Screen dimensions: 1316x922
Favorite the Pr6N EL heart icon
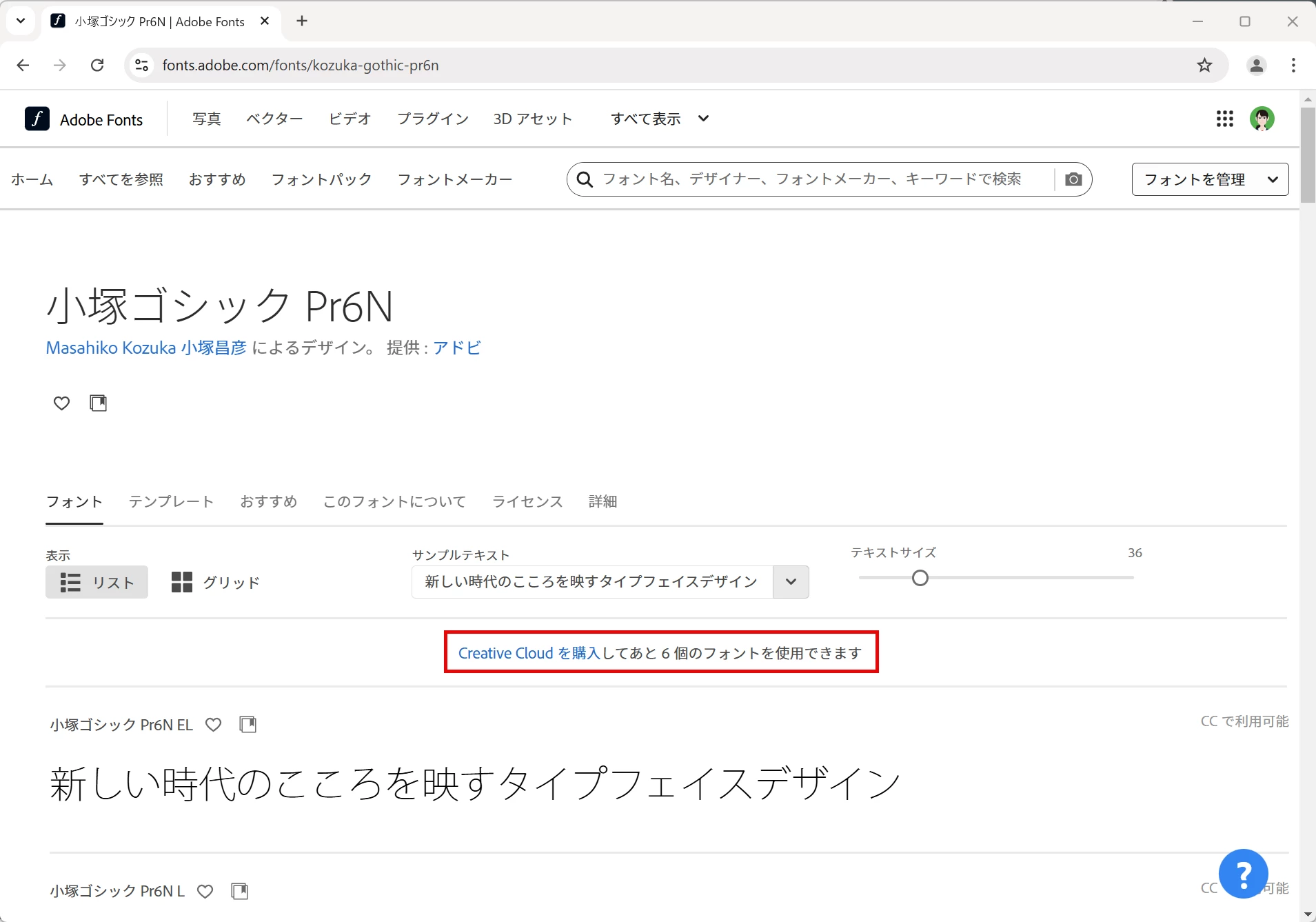[214, 724]
